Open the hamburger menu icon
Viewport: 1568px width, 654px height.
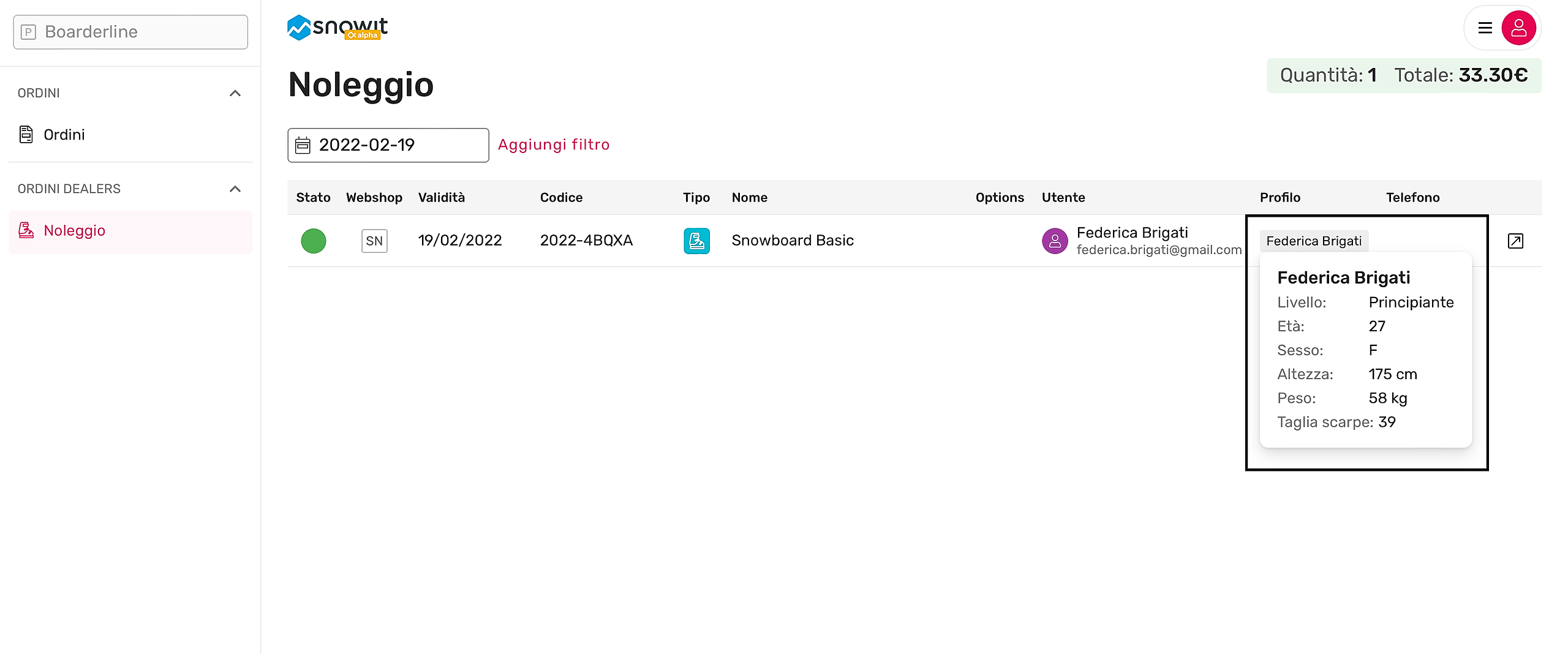point(1485,28)
